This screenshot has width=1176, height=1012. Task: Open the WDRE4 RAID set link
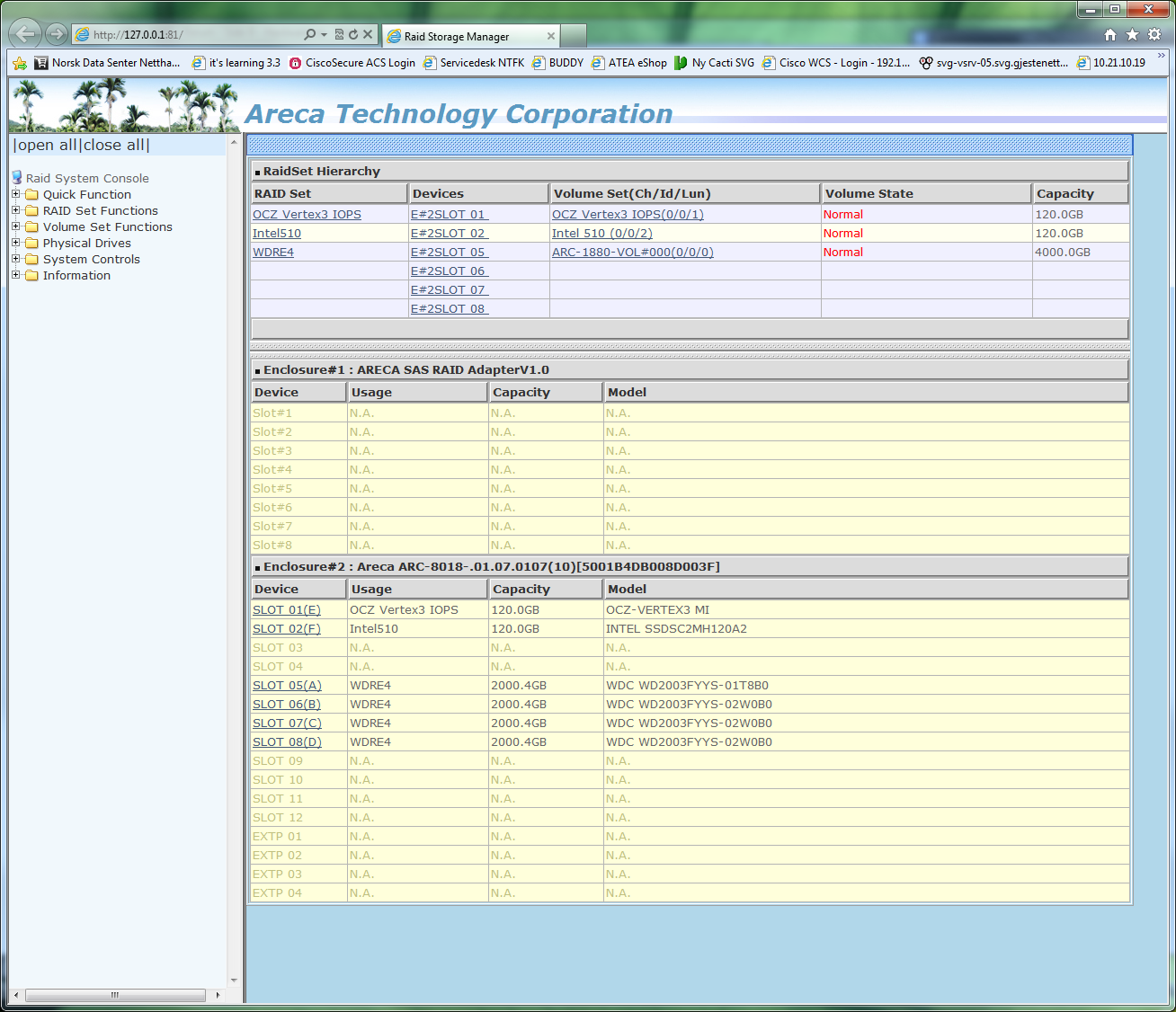click(273, 252)
